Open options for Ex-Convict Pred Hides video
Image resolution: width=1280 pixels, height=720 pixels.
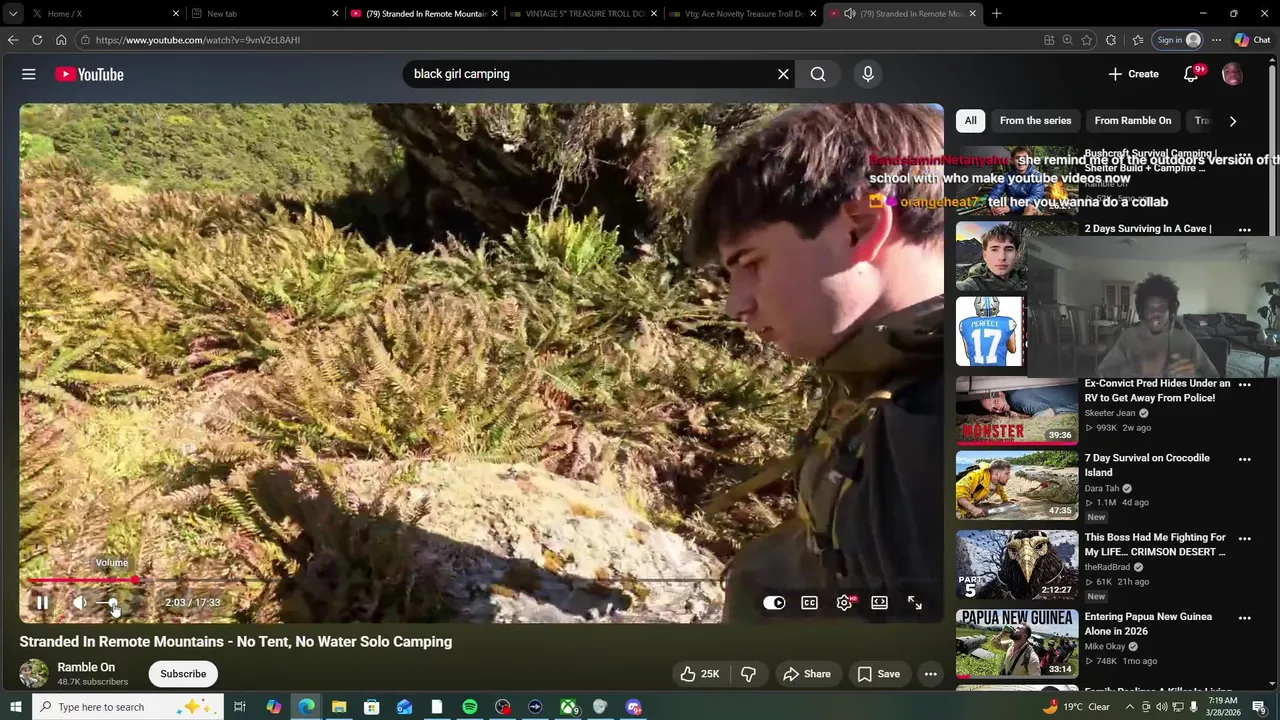coord(1244,384)
